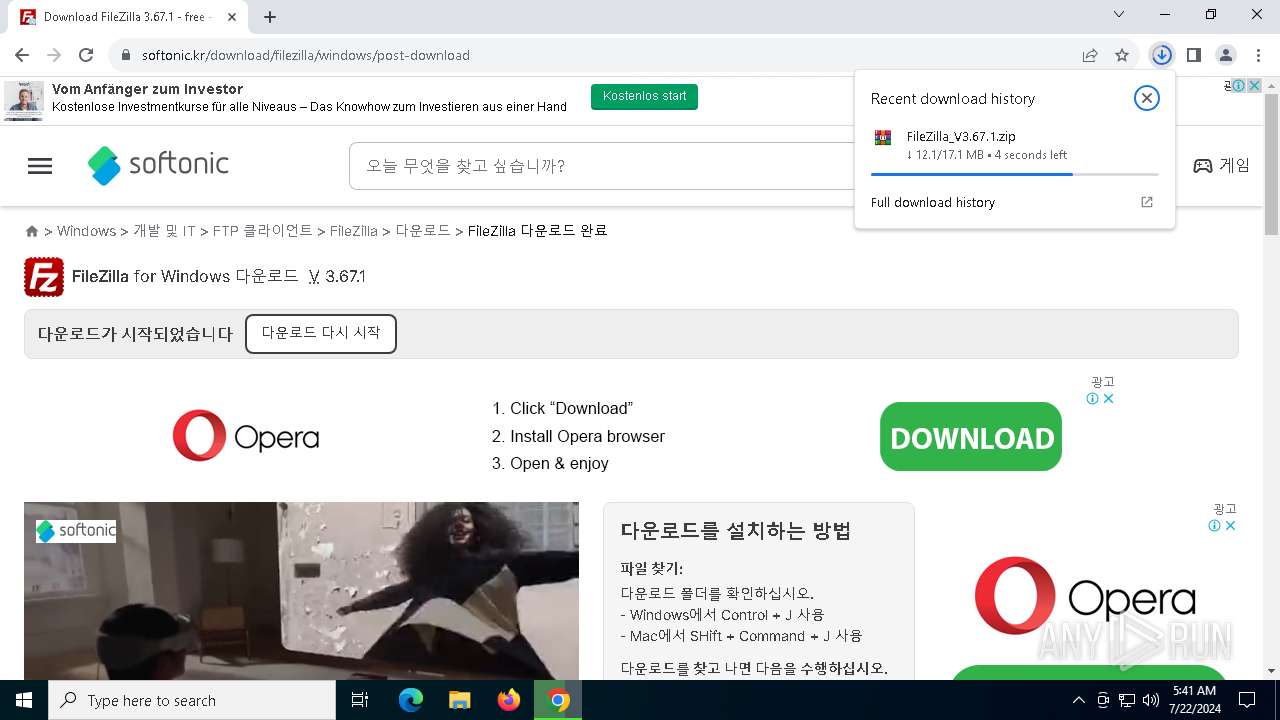Launch Firefox from taskbar
The height and width of the screenshot is (720, 1280).
tap(509, 700)
